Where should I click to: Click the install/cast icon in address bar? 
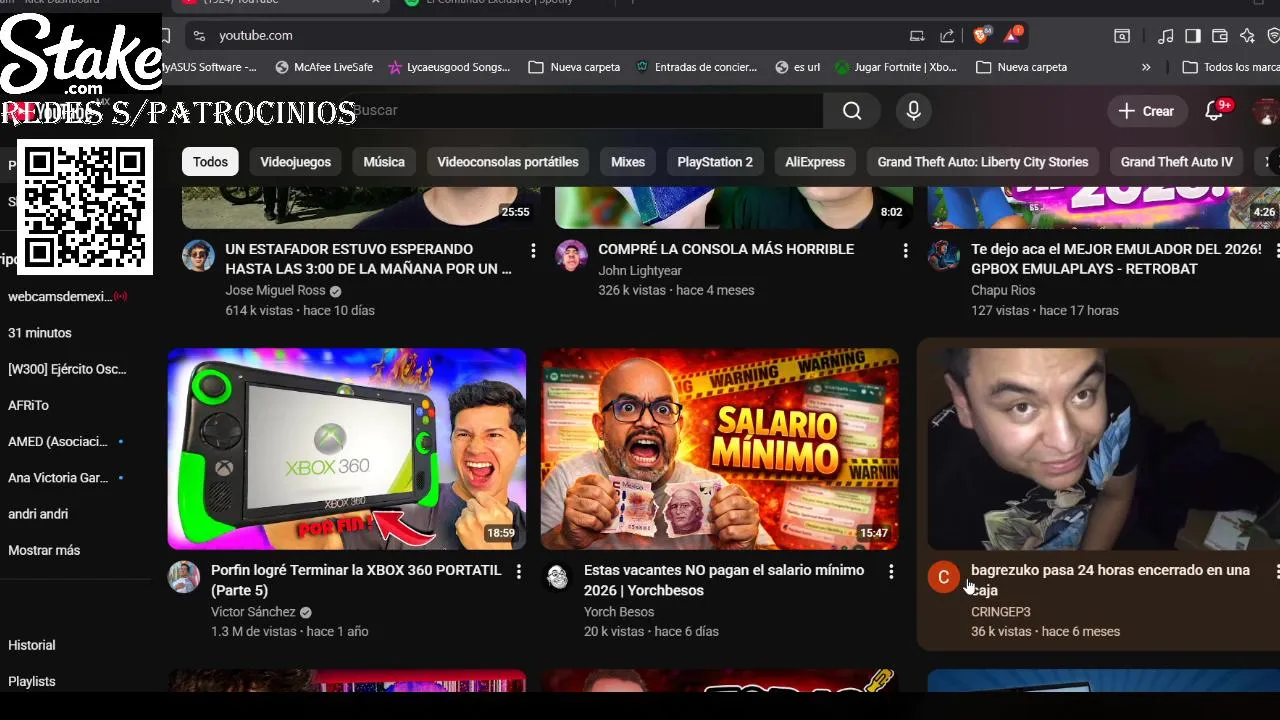pos(917,36)
